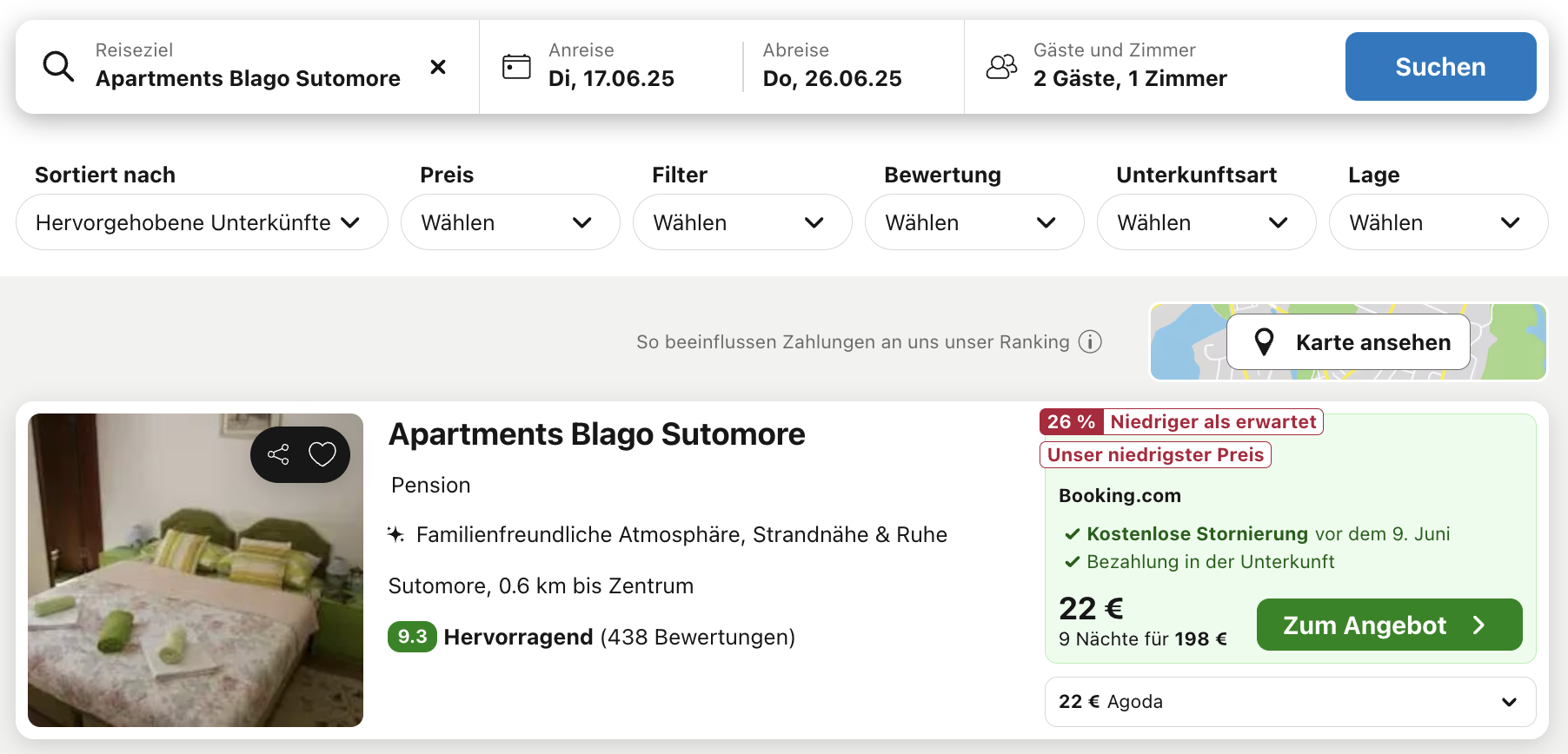Click Unser niedrigster Preis label

point(1155,455)
